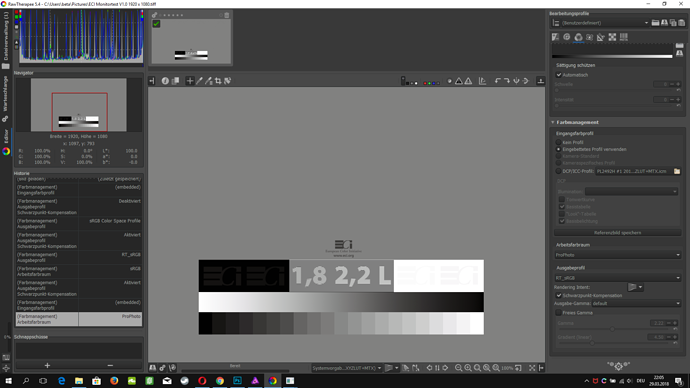Copy processing profile to clipboard
690x388 pixels.
673,23
